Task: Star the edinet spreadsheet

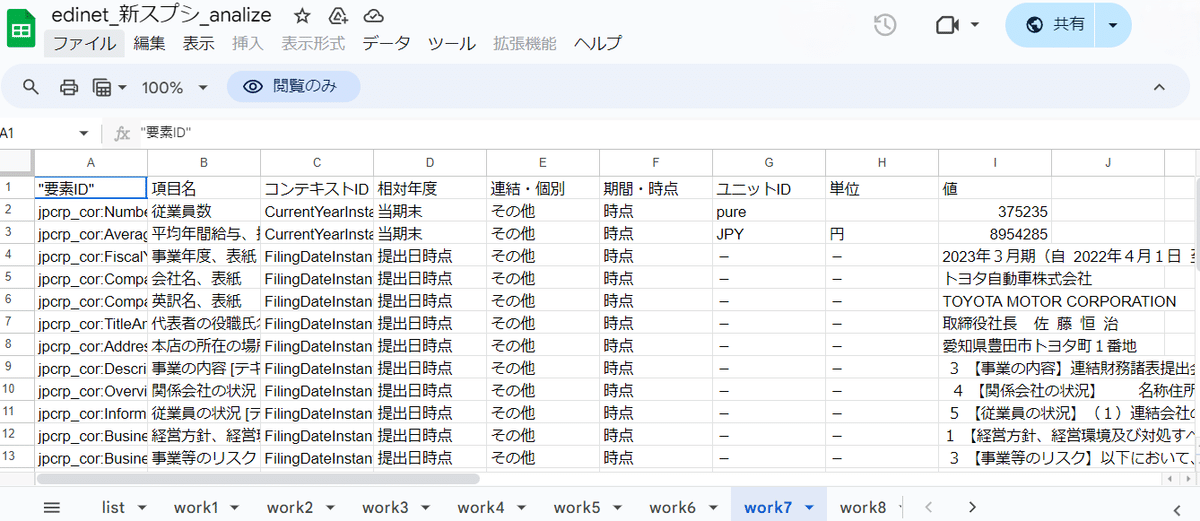Action: [302, 16]
